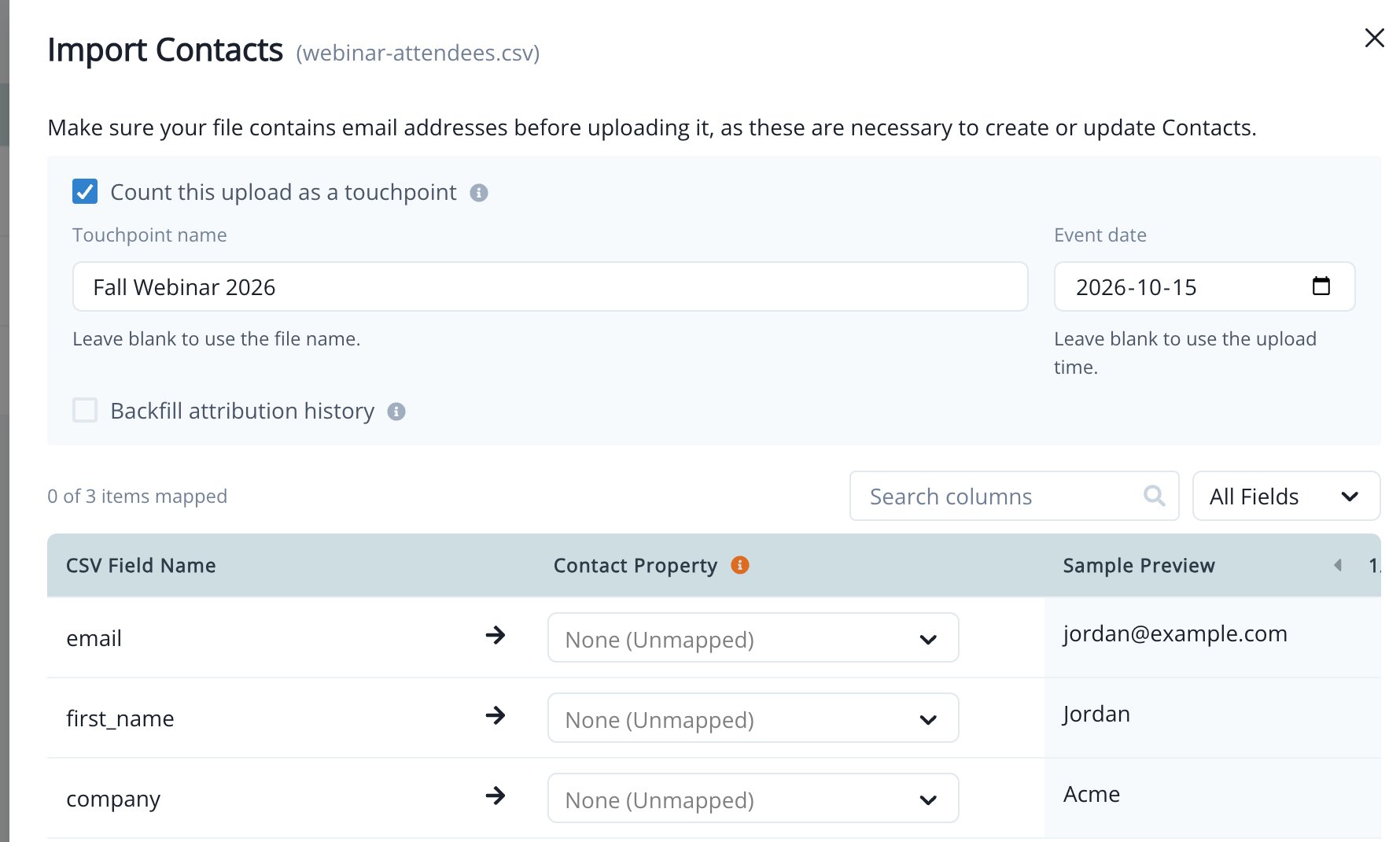Click info icon next to touchpoint checkbox

tap(479, 193)
